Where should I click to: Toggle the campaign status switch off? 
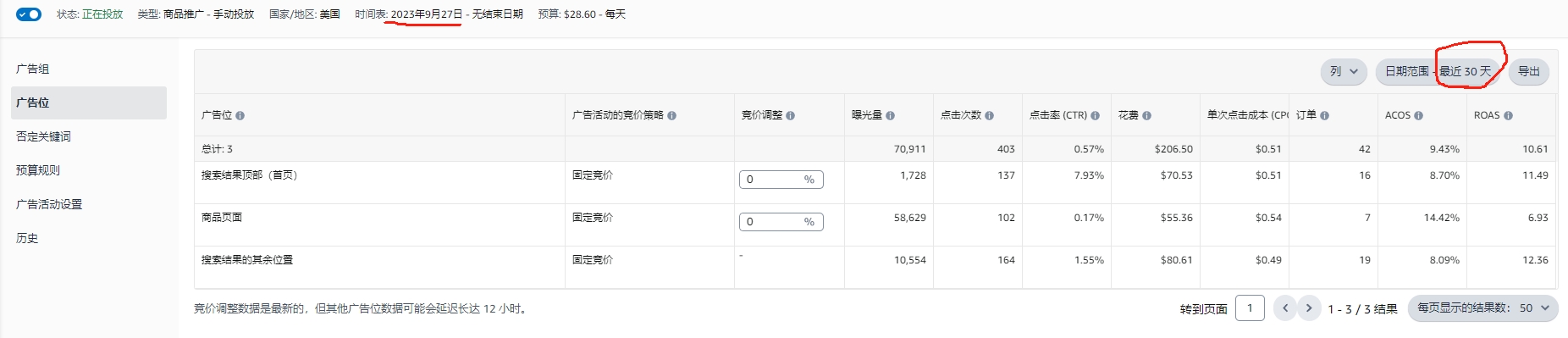[29, 14]
